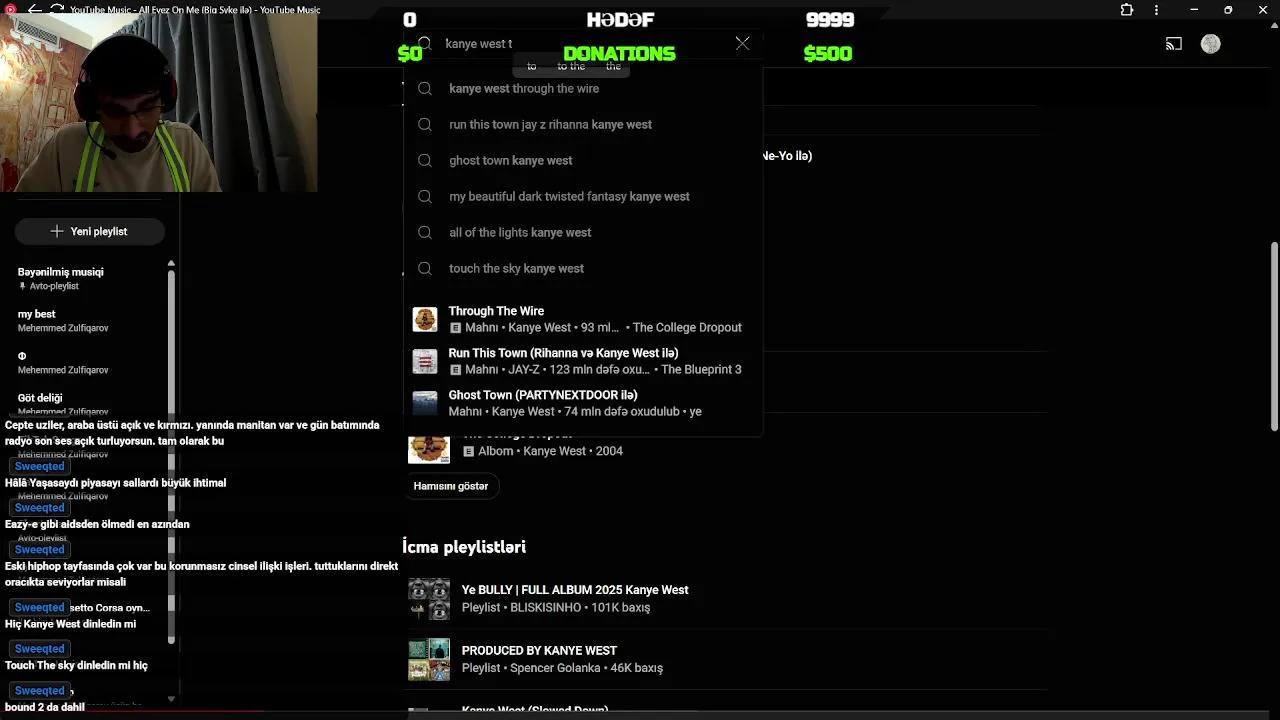Viewport: 1280px width, 720px height.
Task: Click chat message 'Hiç Kanye West dinledin mi'
Action: pyautogui.click(x=70, y=624)
